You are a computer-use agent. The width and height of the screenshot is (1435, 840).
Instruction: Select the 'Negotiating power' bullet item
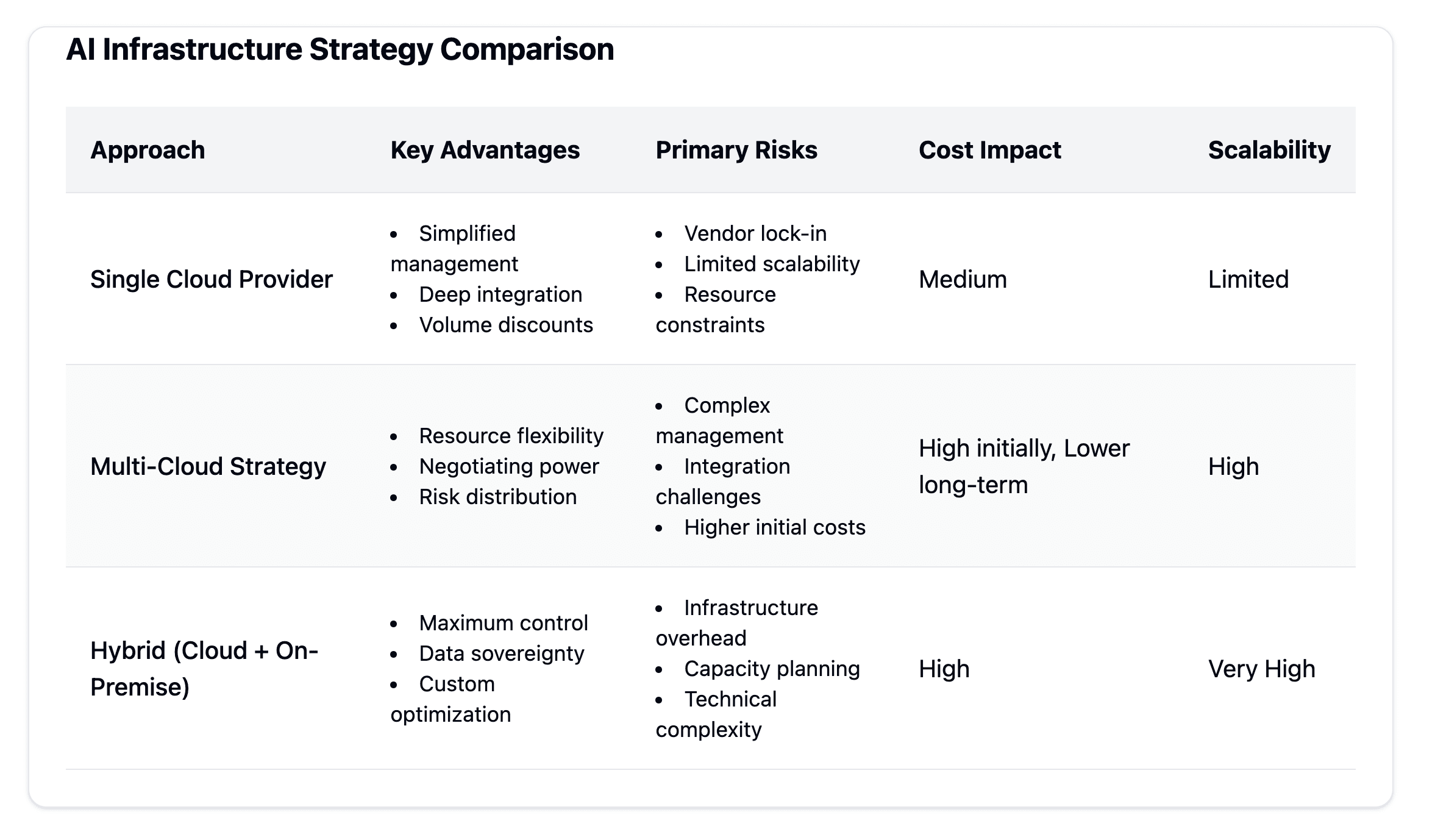click(509, 466)
